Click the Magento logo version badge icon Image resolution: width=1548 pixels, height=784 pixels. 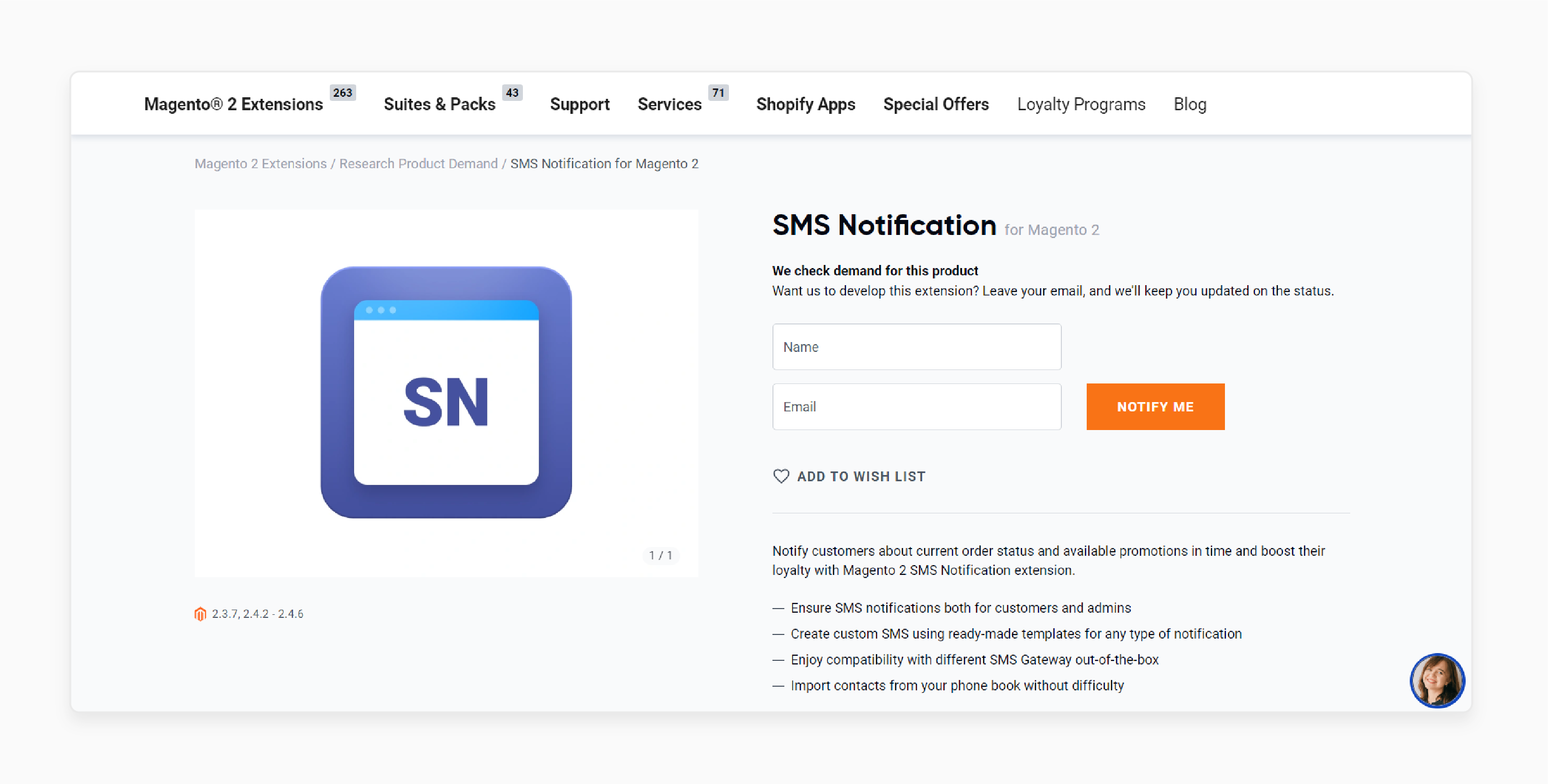point(200,613)
